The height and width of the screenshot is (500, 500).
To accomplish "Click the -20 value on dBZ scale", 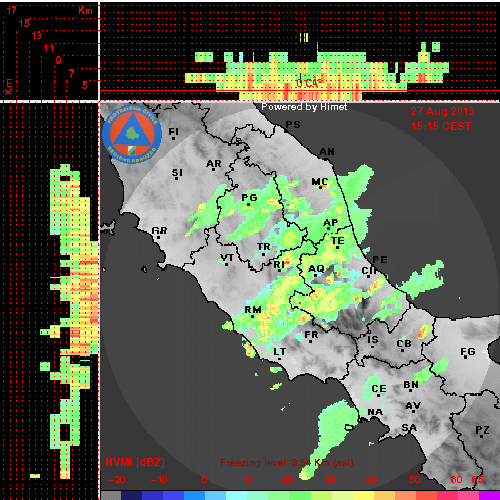I will click(x=117, y=480).
